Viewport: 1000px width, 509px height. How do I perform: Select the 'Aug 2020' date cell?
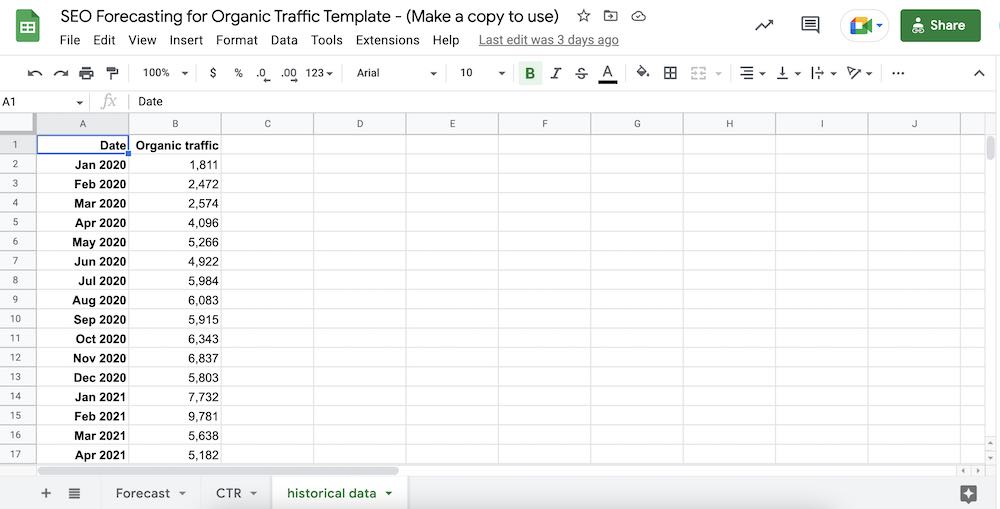[x=82, y=300]
